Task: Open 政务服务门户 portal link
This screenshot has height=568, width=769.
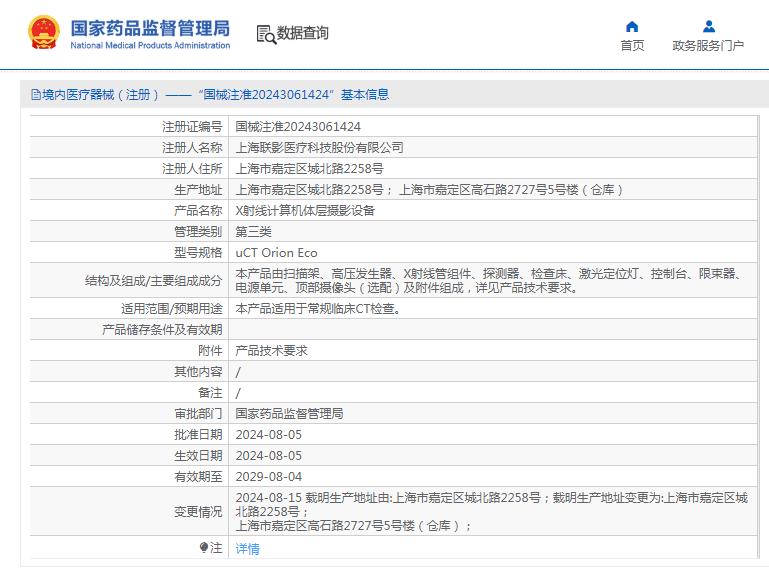Action: point(708,46)
